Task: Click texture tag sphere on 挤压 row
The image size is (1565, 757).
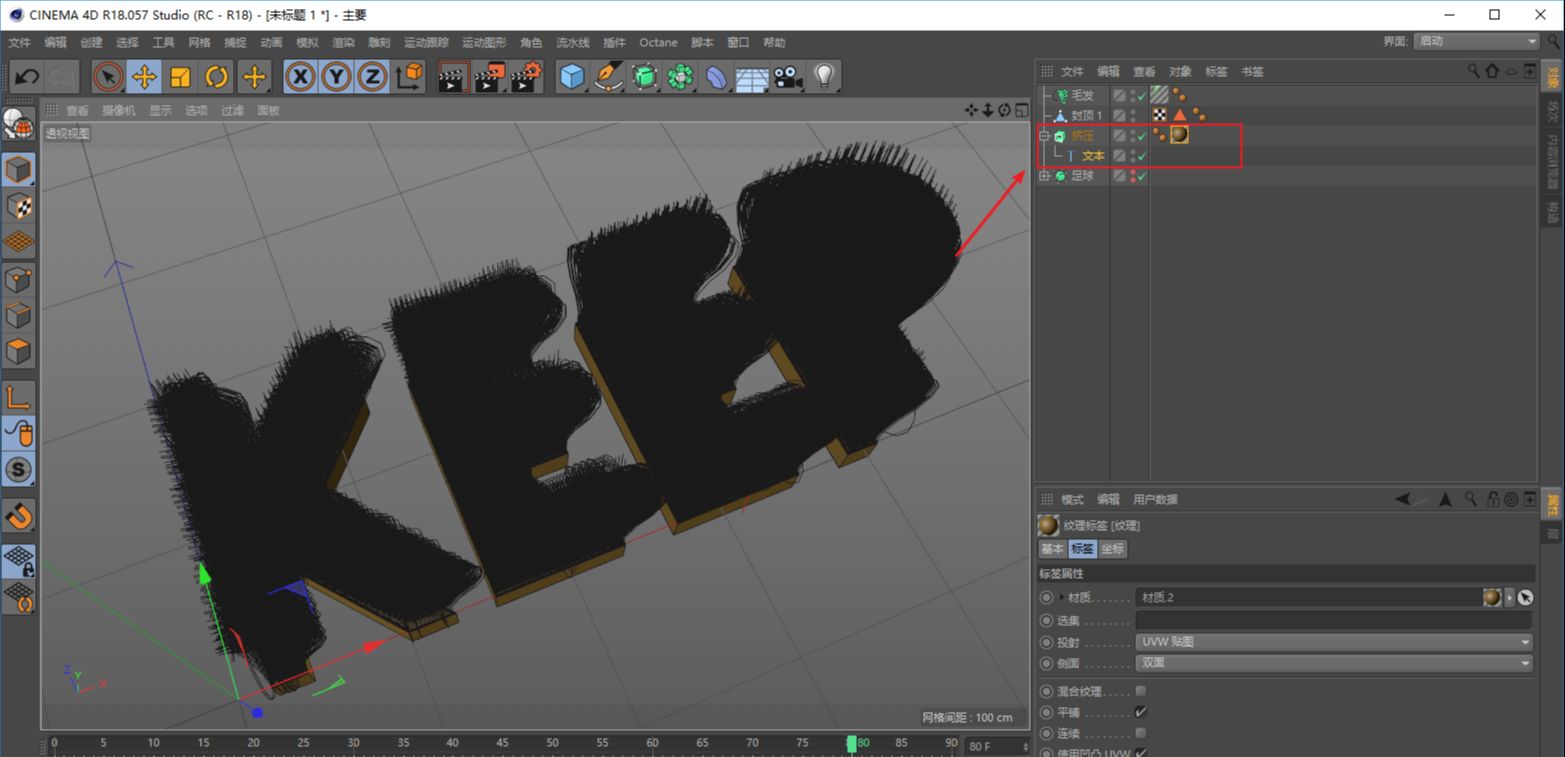Action: [x=1179, y=135]
